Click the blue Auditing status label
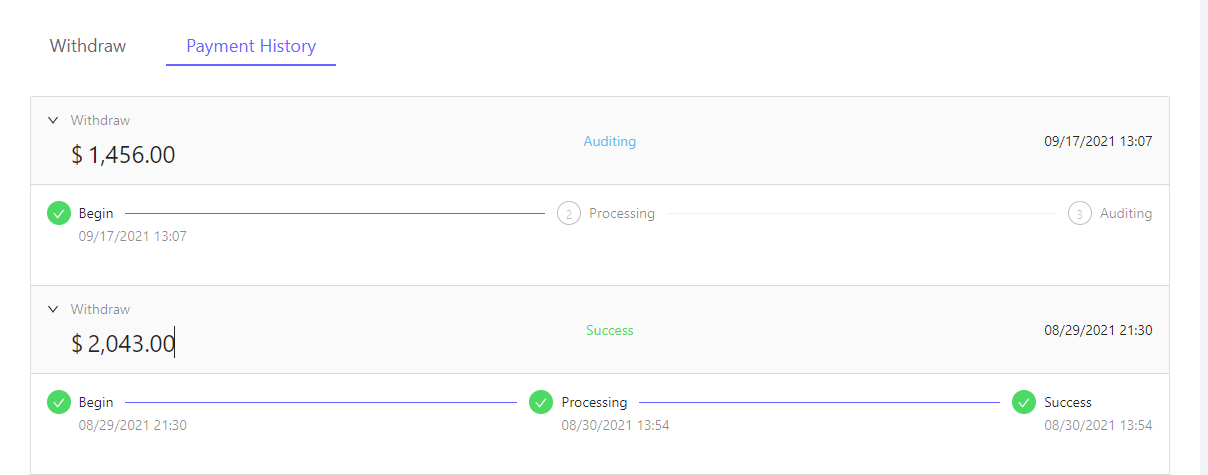This screenshot has width=1208, height=475. point(610,141)
